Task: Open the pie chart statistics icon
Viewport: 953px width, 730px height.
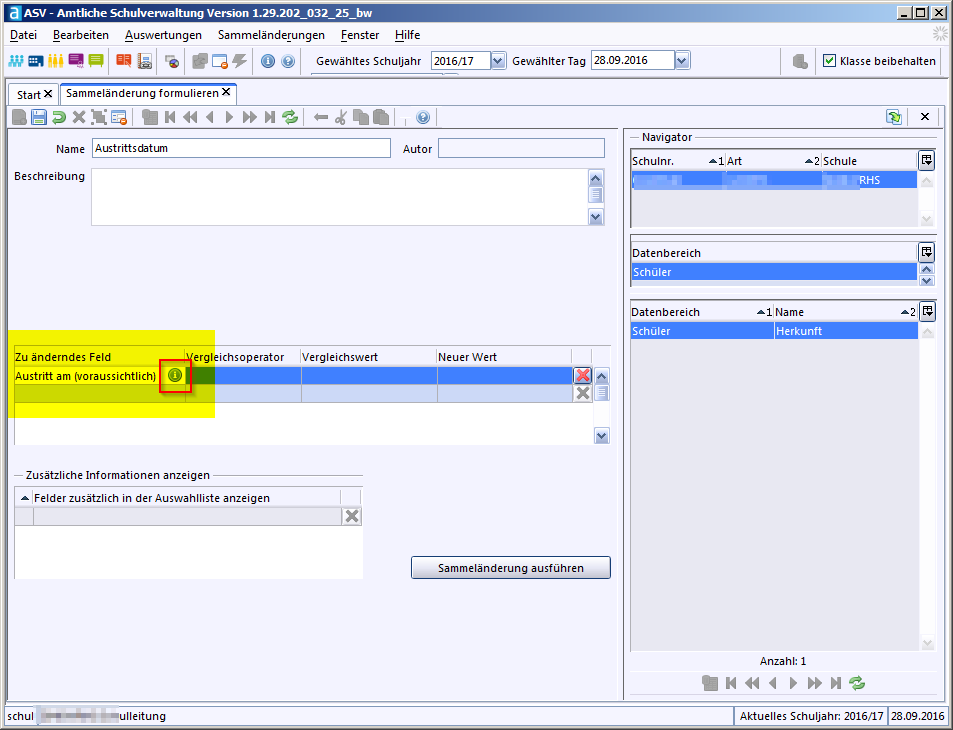Action: (x=172, y=61)
